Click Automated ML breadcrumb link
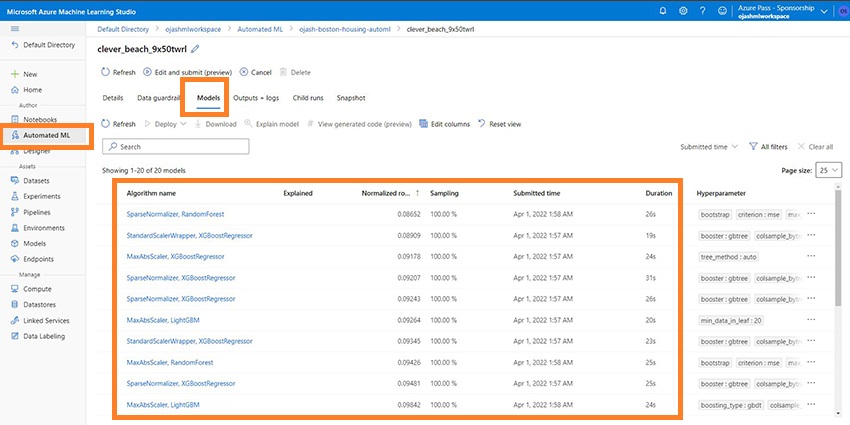 tap(260, 29)
